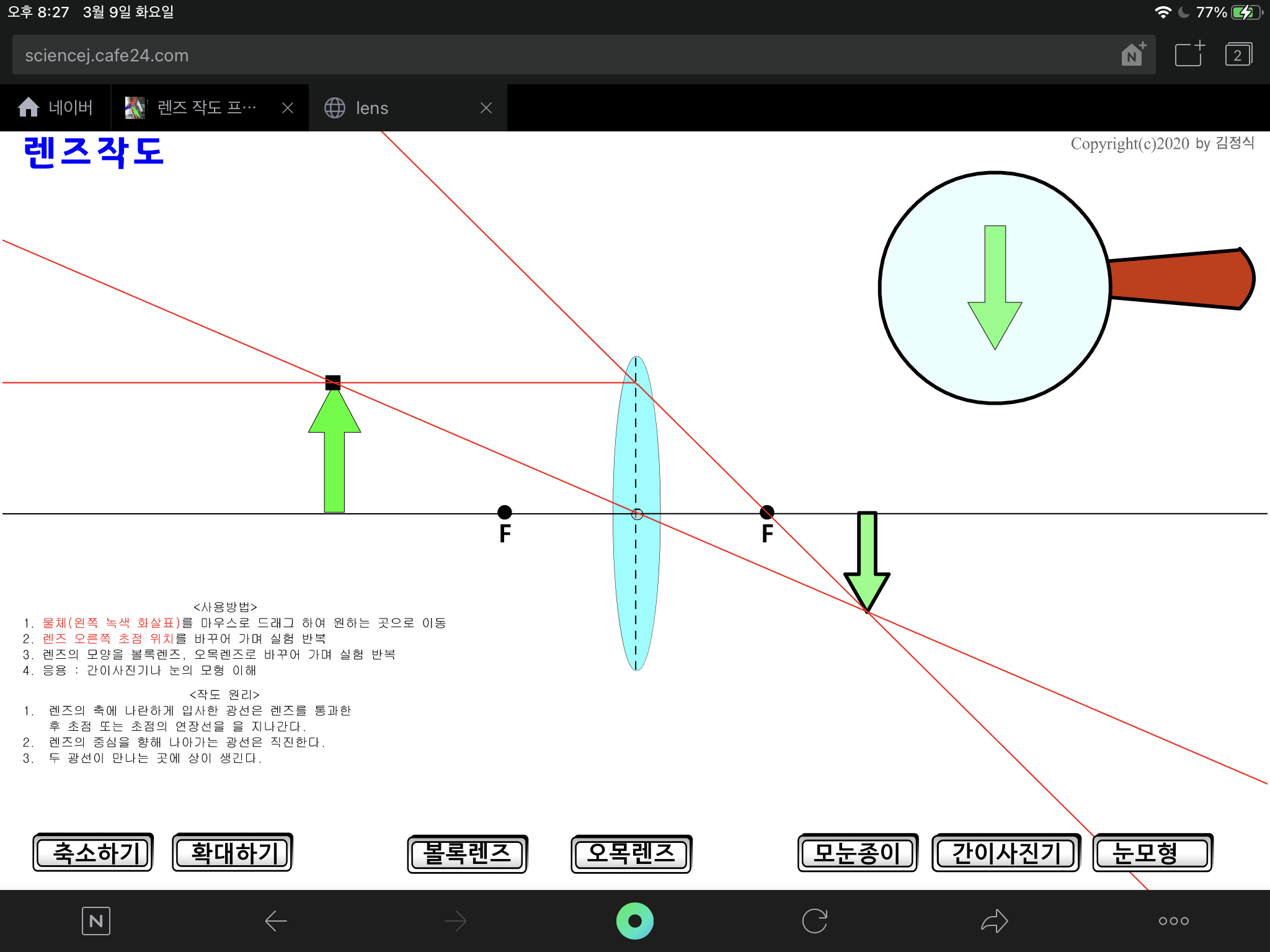Click the right focal point F dot
This screenshot has height=952, width=1270.
tap(767, 512)
